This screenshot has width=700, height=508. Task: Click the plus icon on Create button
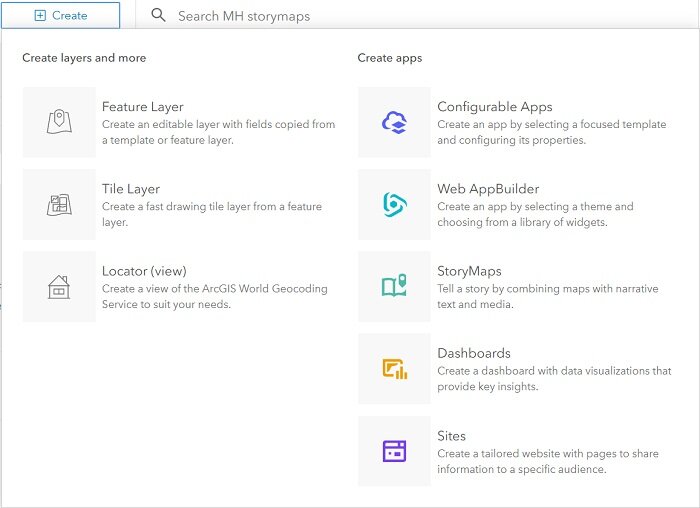pyautogui.click(x=40, y=15)
